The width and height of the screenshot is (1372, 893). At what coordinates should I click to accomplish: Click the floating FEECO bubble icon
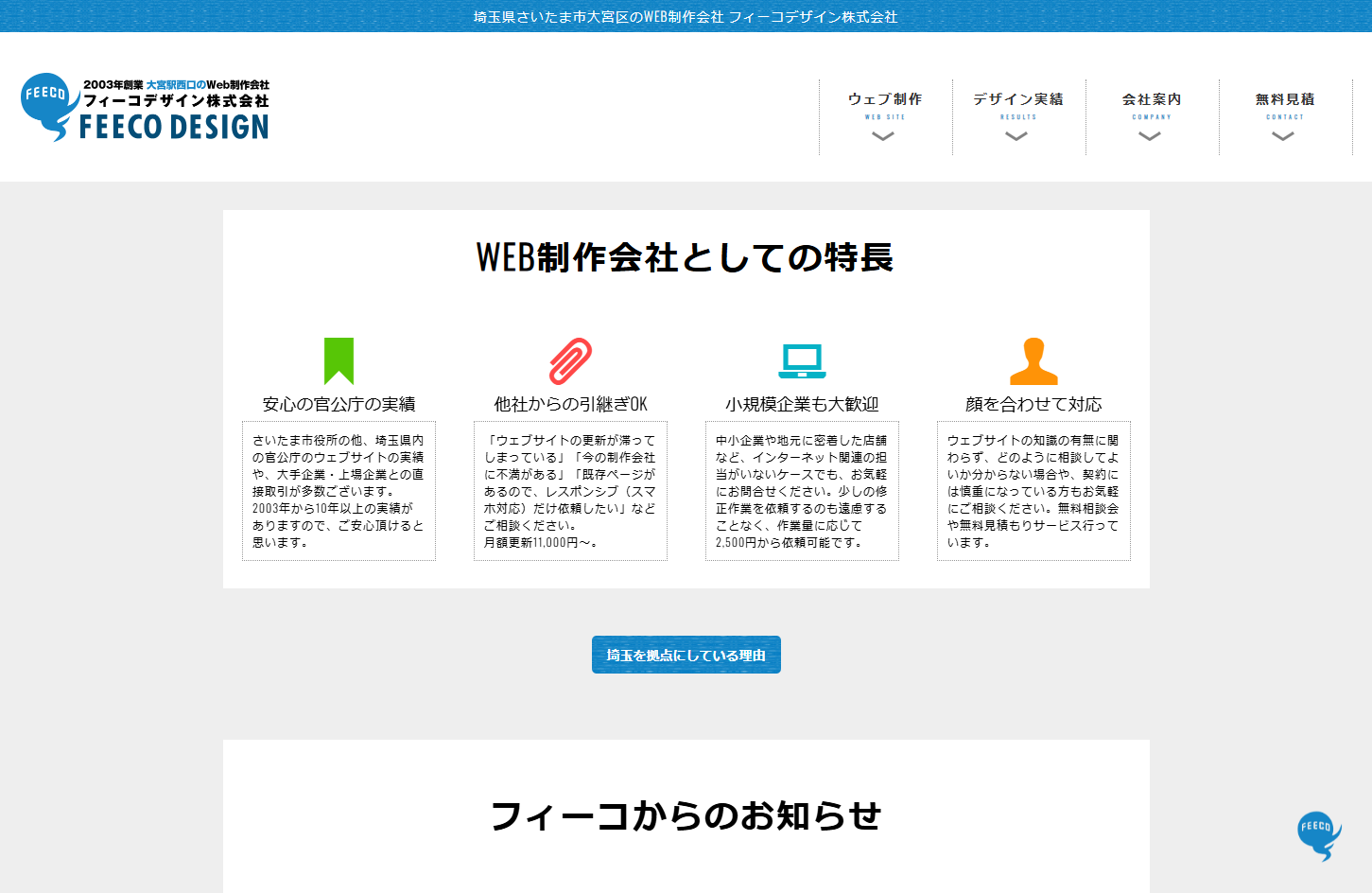tap(1318, 835)
